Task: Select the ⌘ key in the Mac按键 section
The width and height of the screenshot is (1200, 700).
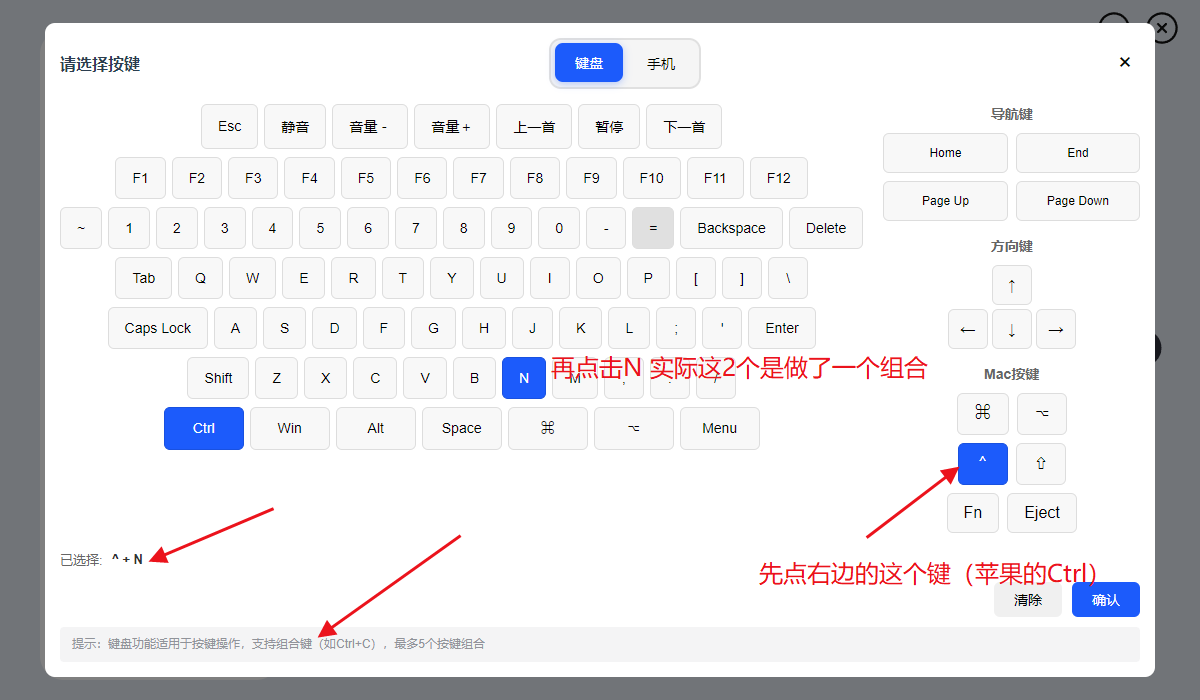Action: 982,413
